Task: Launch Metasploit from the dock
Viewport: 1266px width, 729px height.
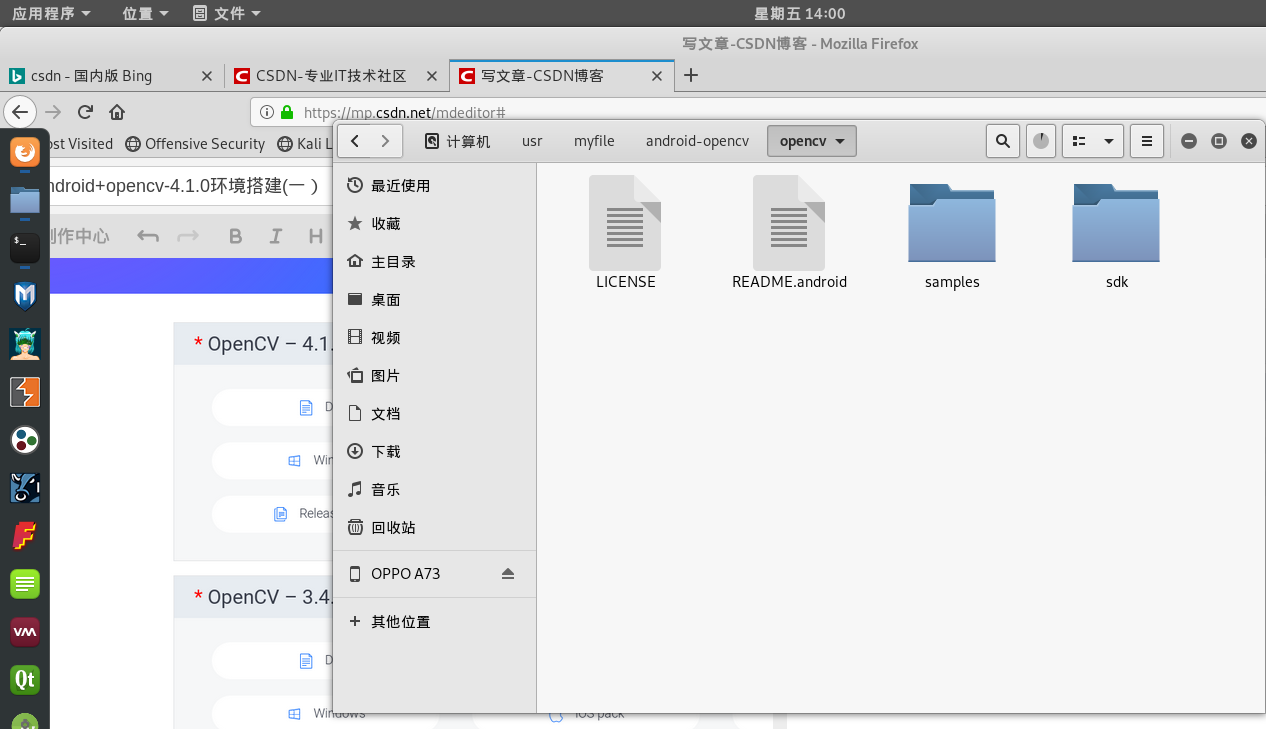Action: pyautogui.click(x=24, y=296)
